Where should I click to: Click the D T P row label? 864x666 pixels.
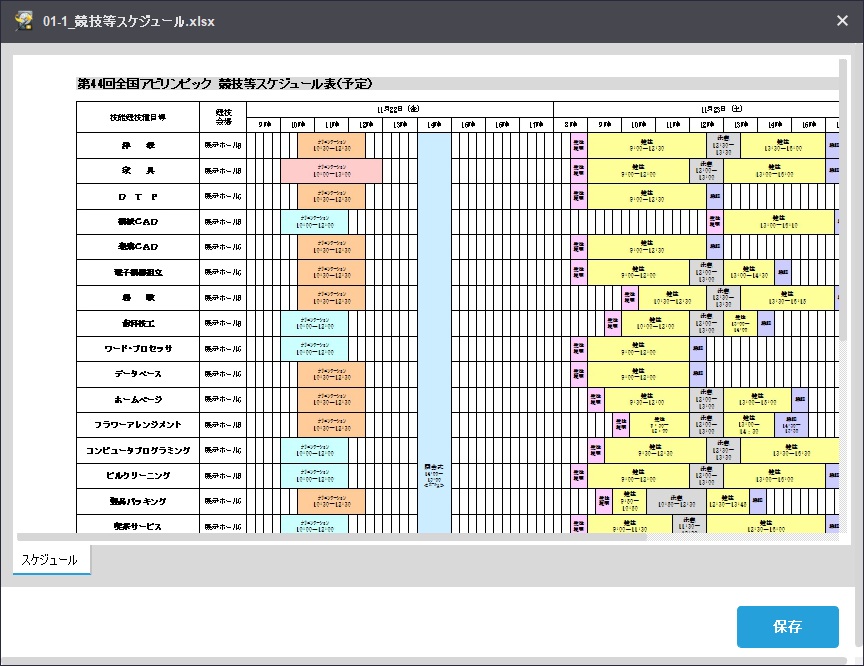pos(138,196)
